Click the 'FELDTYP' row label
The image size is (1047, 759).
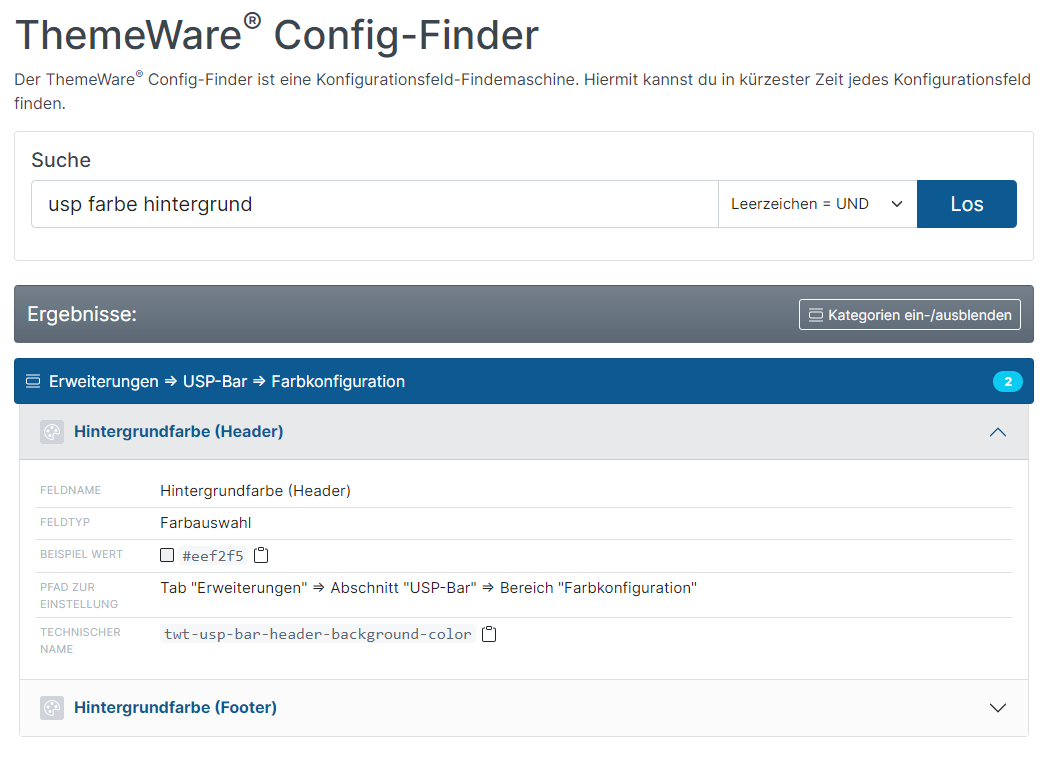(65, 522)
